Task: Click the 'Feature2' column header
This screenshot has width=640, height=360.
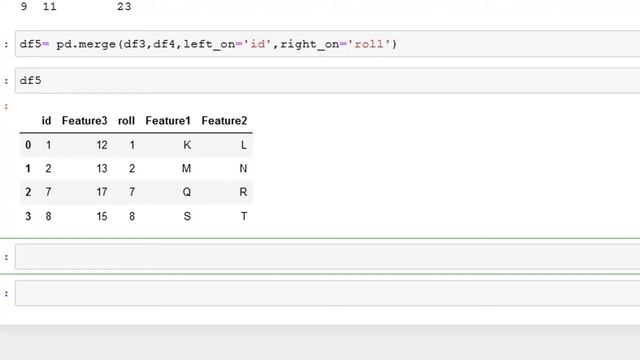Action: (224, 121)
